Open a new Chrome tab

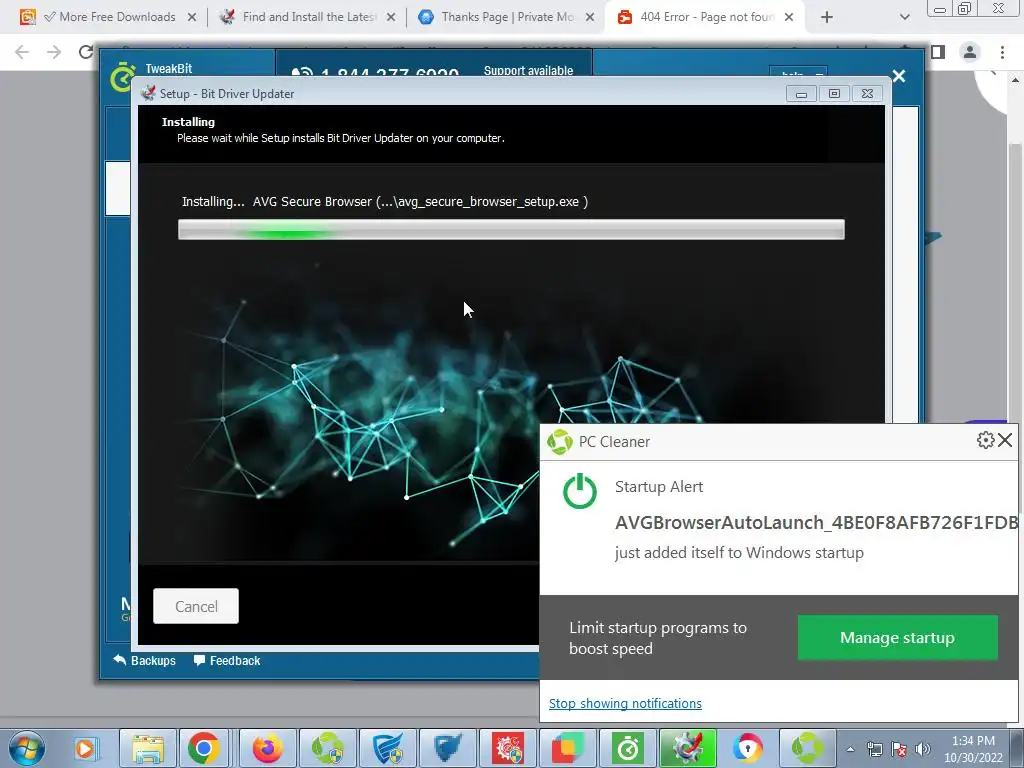pos(827,17)
